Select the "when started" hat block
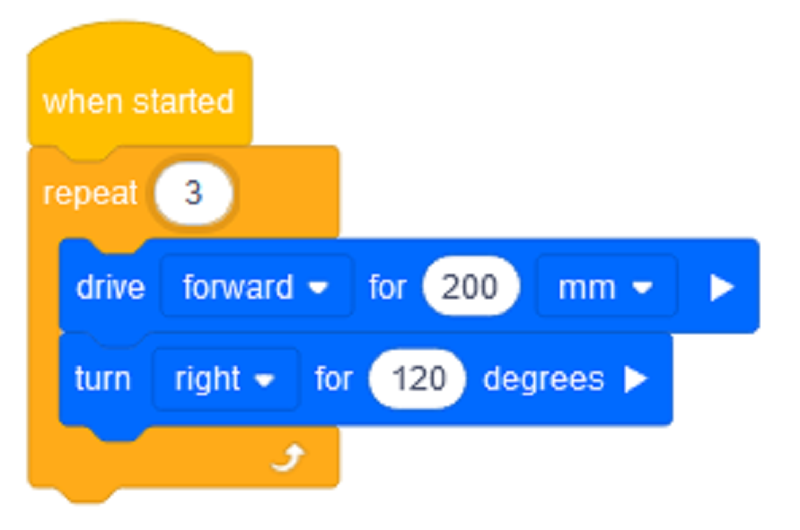Viewport: 800px width, 530px height. (x=138, y=102)
